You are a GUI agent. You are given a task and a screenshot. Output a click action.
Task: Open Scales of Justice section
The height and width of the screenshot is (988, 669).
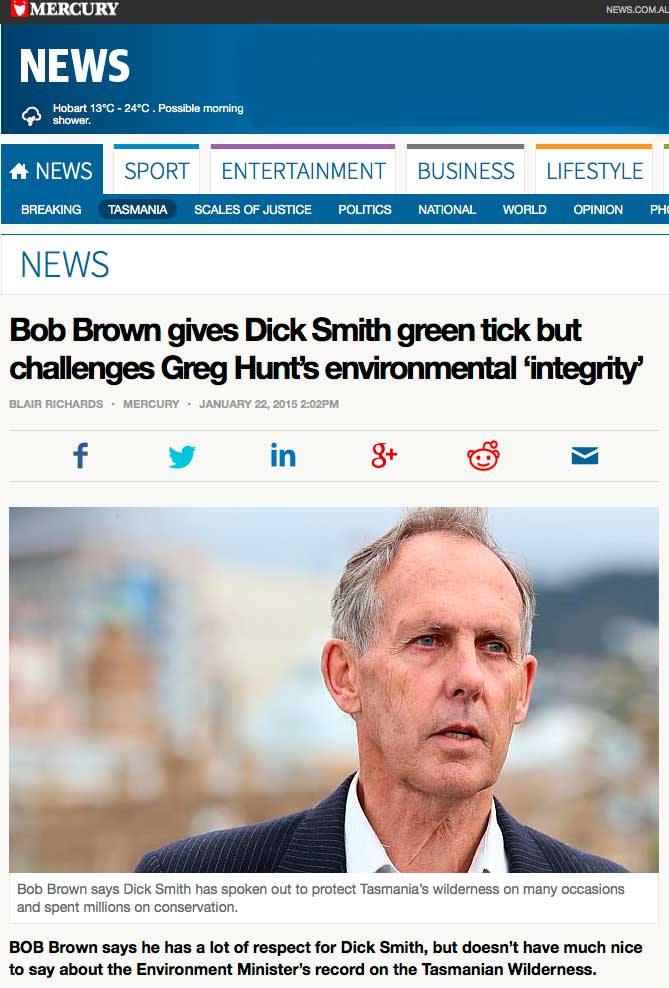tap(253, 209)
